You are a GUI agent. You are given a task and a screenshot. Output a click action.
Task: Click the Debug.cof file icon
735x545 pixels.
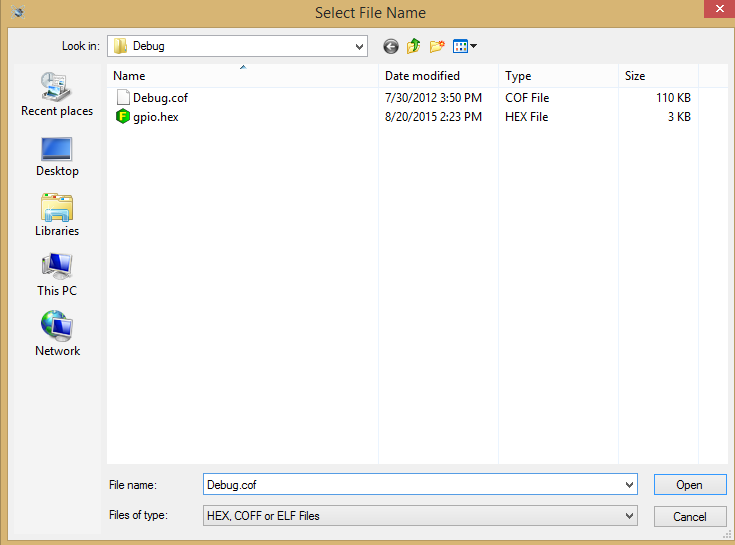tap(123, 97)
